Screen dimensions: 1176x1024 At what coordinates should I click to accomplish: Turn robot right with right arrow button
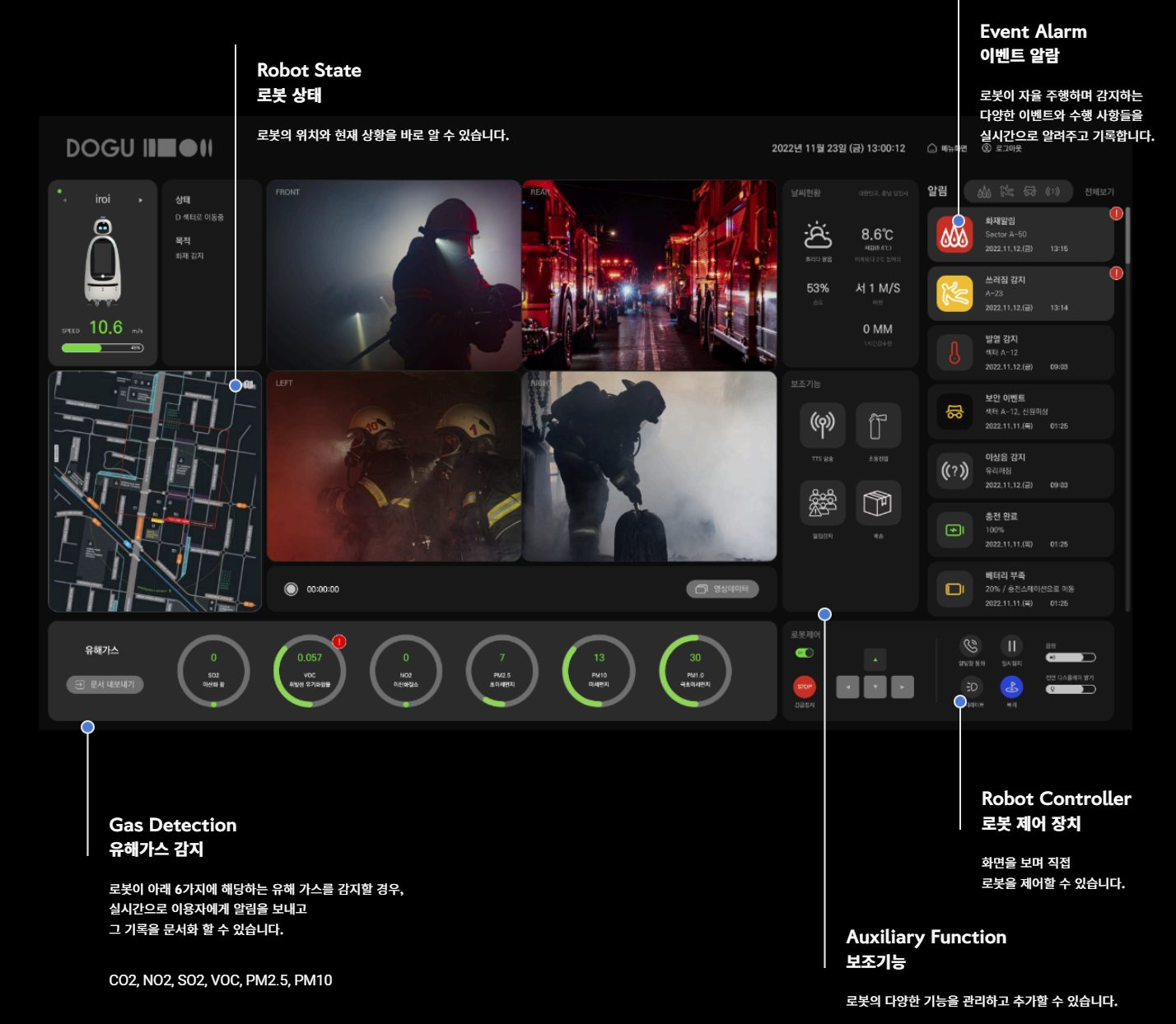(903, 687)
